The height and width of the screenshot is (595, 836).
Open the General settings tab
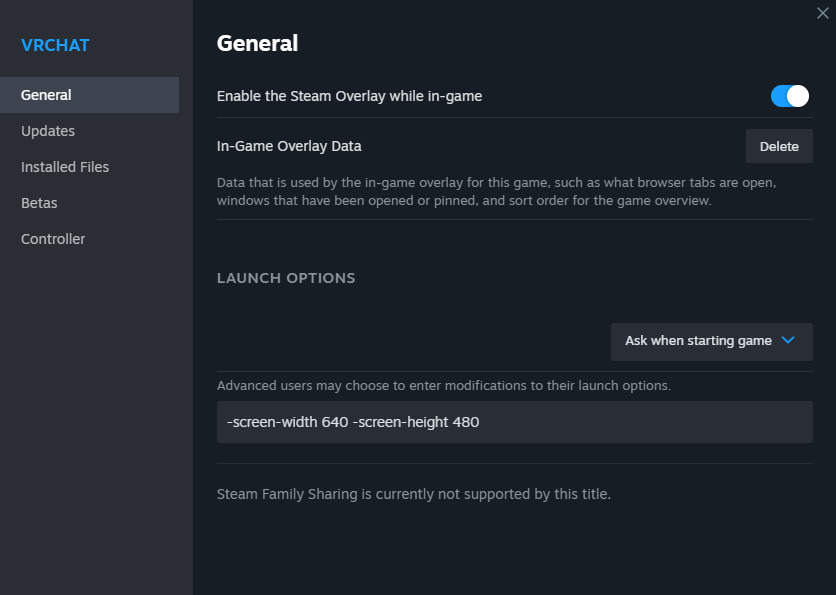[89, 95]
